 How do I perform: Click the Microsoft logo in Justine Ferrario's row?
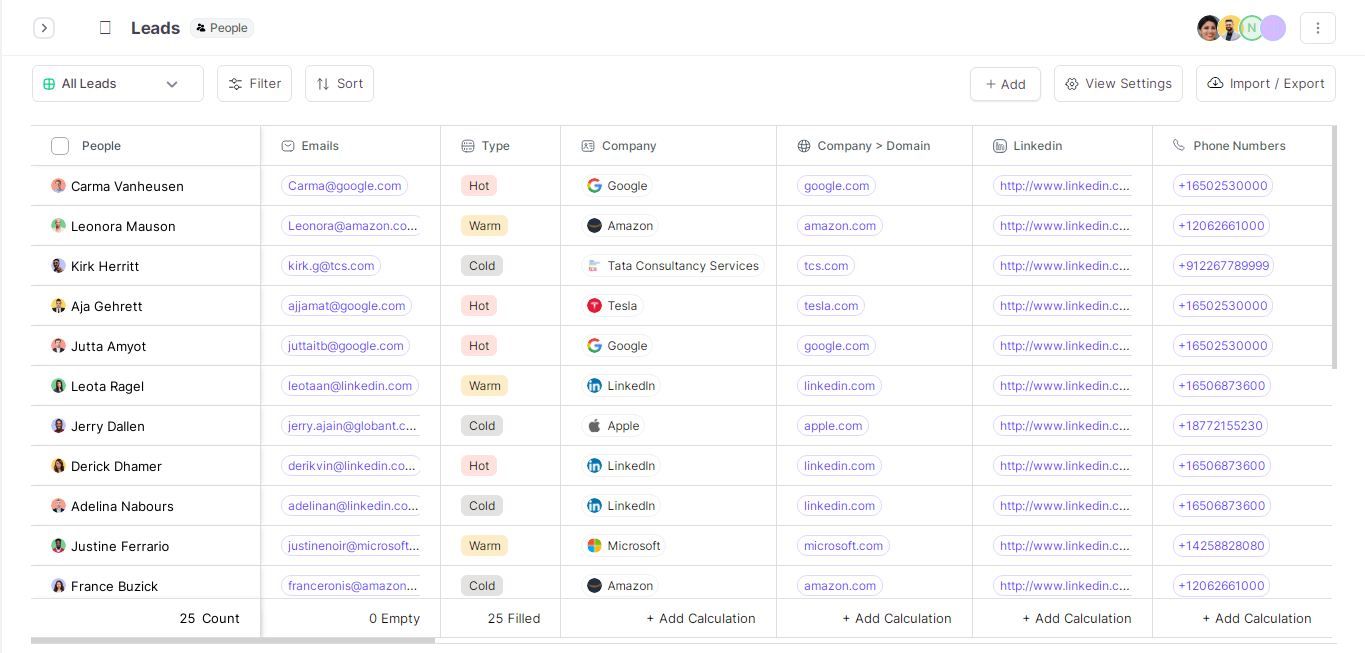[x=595, y=546]
